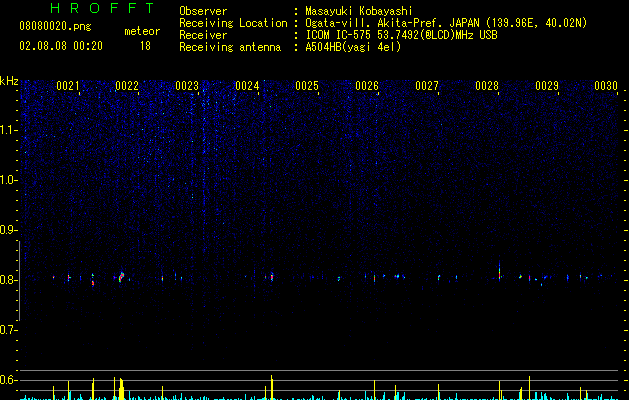This screenshot has height=400, width=629.
Task: Click the 0.9 kHz axis label
Action: 8,230
